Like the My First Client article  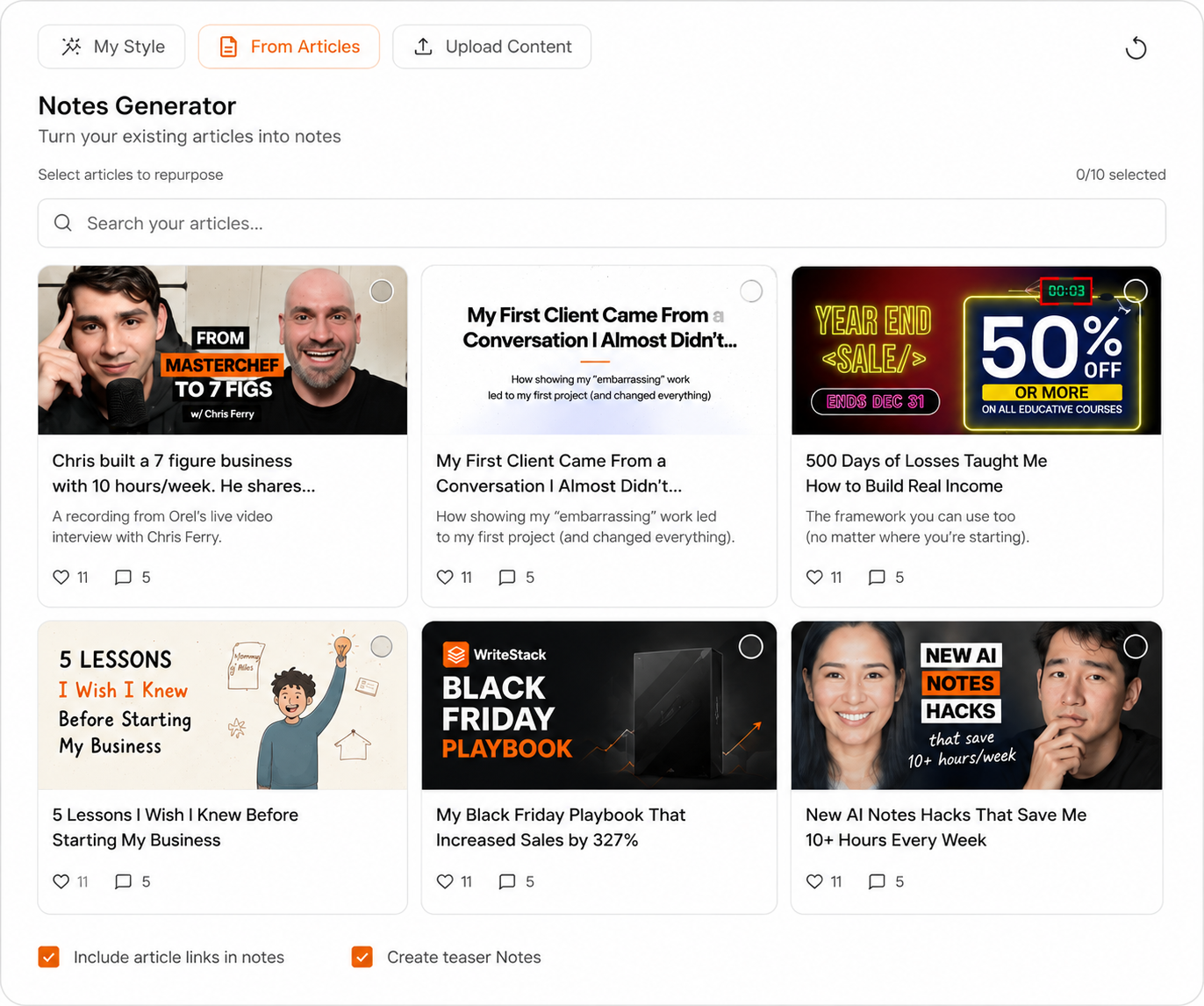tap(445, 577)
